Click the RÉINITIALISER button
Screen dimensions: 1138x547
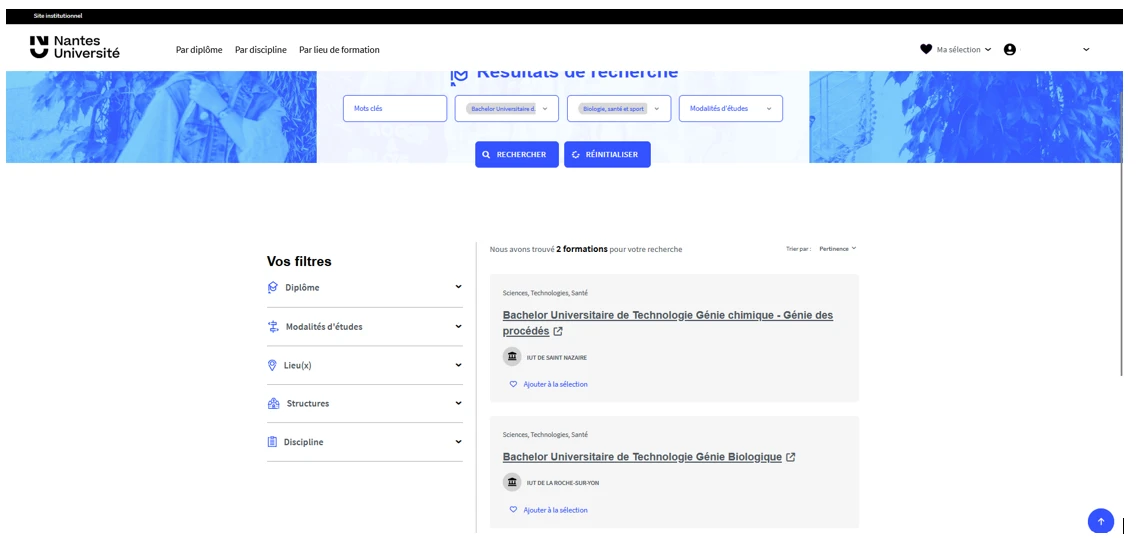tap(607, 155)
